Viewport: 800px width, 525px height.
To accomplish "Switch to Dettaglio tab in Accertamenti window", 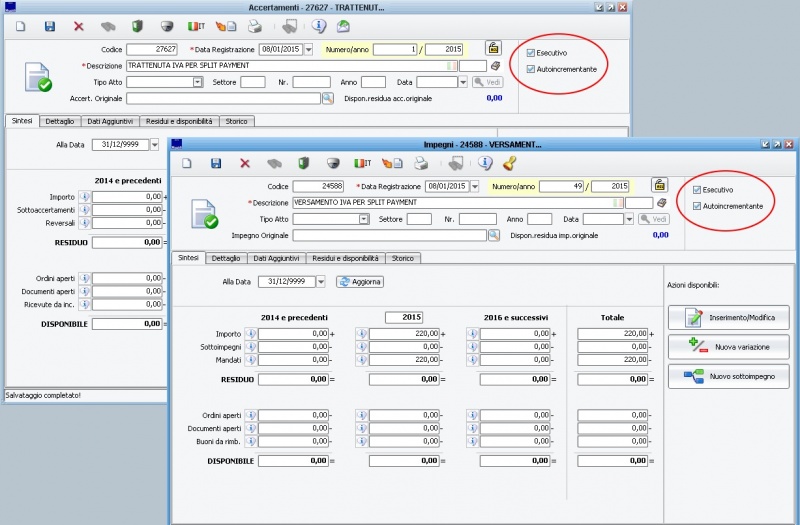I will [x=60, y=121].
